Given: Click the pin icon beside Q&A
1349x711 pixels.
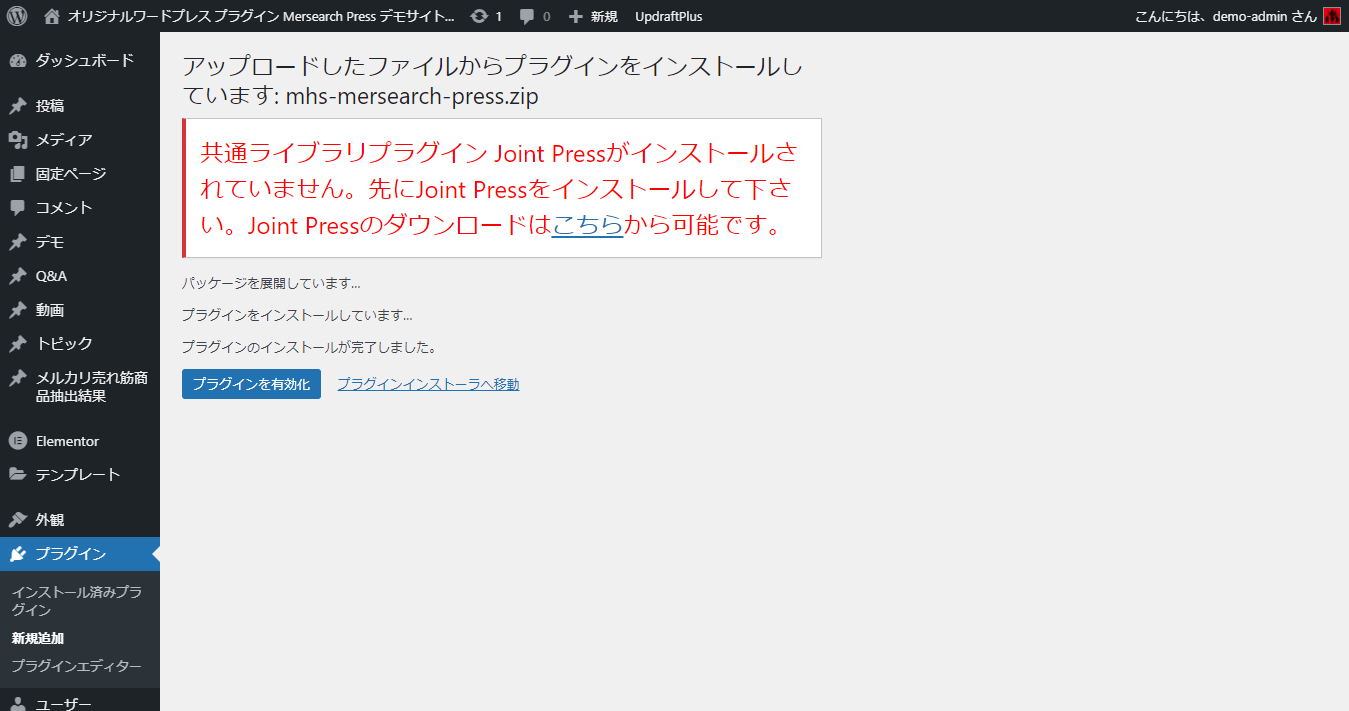Looking at the screenshot, I should 17,276.
